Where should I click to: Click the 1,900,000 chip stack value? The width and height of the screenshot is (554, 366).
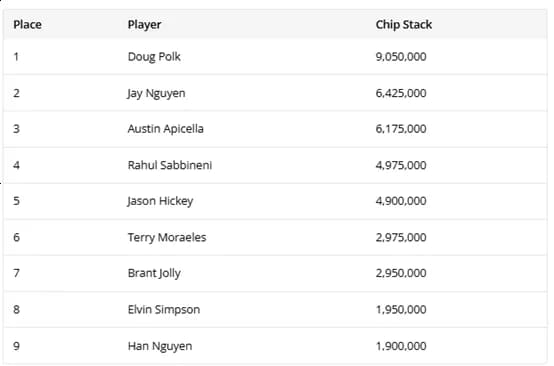[401, 346]
